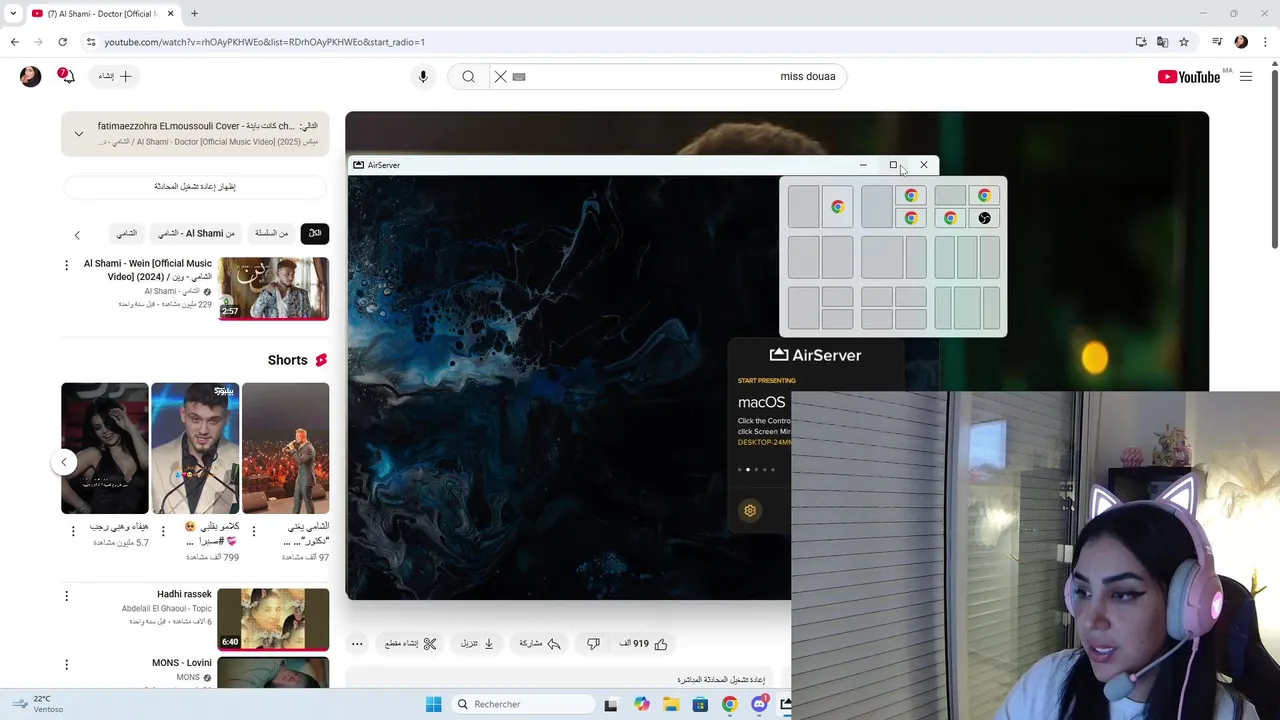Open the YouTube account avatar menu
1280x720 pixels.
point(30,76)
